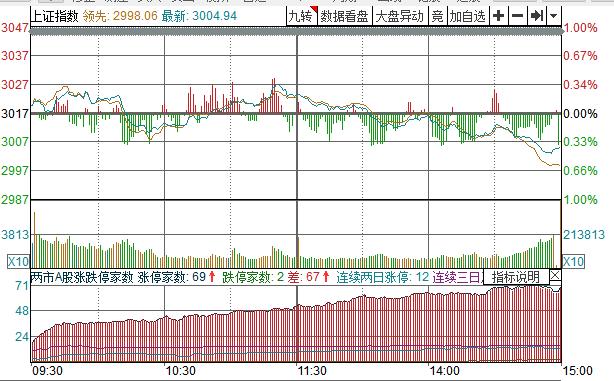Click the 24 limit-up scale label

22,336
